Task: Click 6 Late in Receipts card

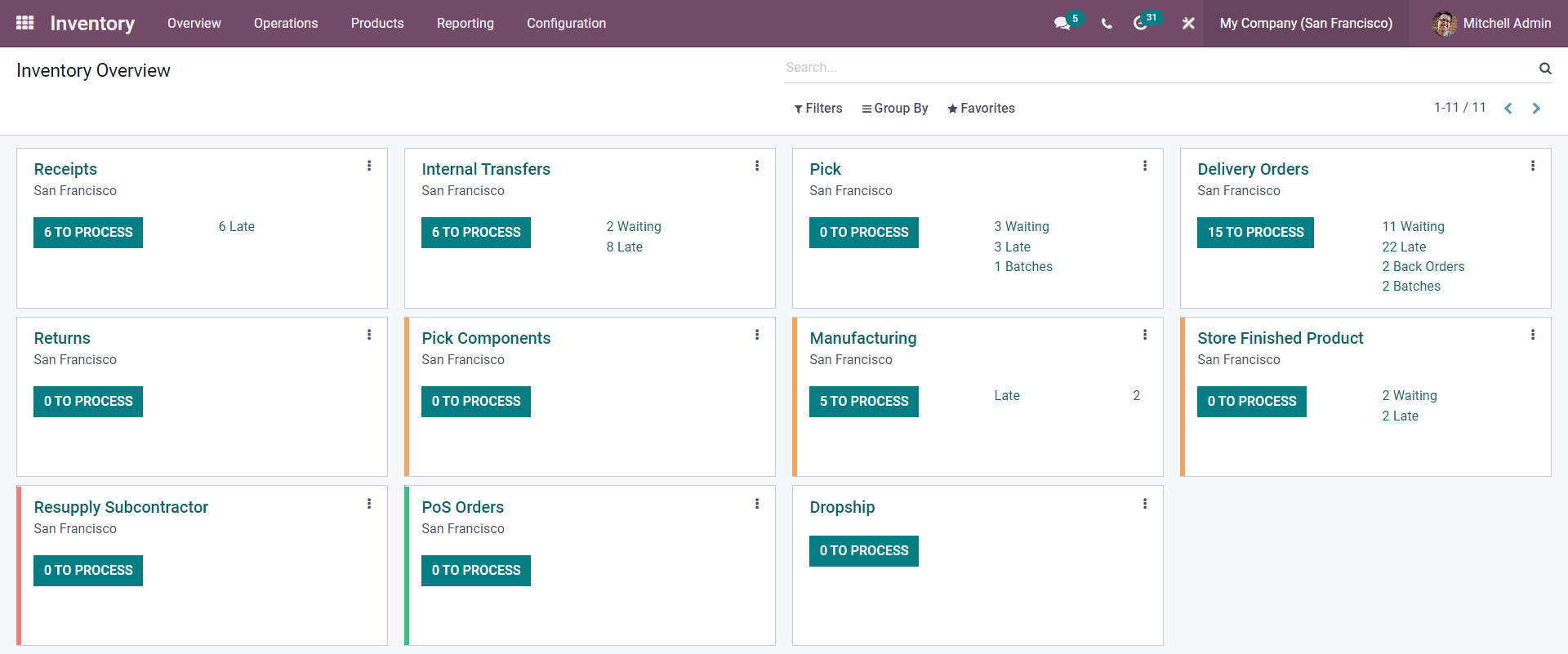Action: click(x=237, y=227)
